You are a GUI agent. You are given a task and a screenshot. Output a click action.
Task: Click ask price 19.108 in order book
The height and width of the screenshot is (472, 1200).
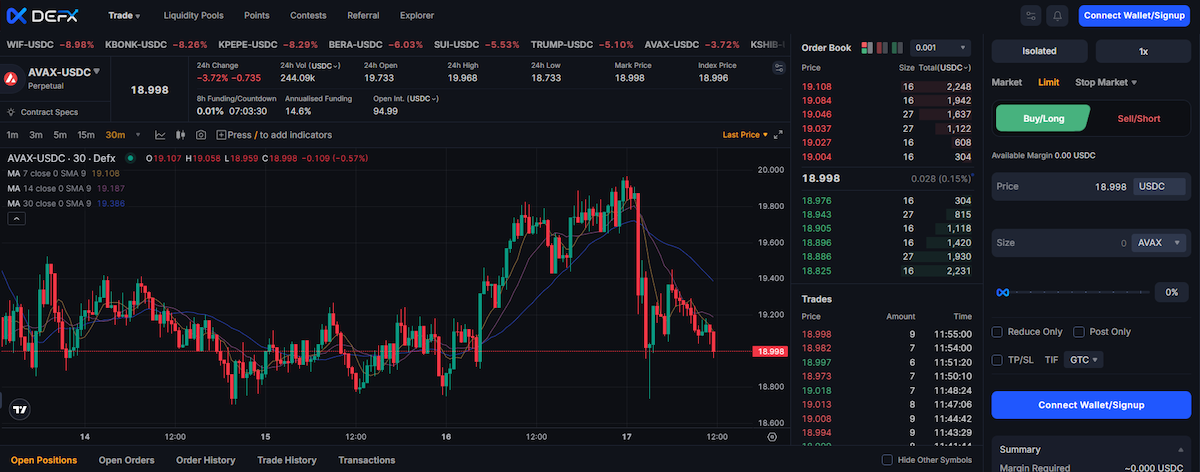pyautogui.click(x=817, y=86)
